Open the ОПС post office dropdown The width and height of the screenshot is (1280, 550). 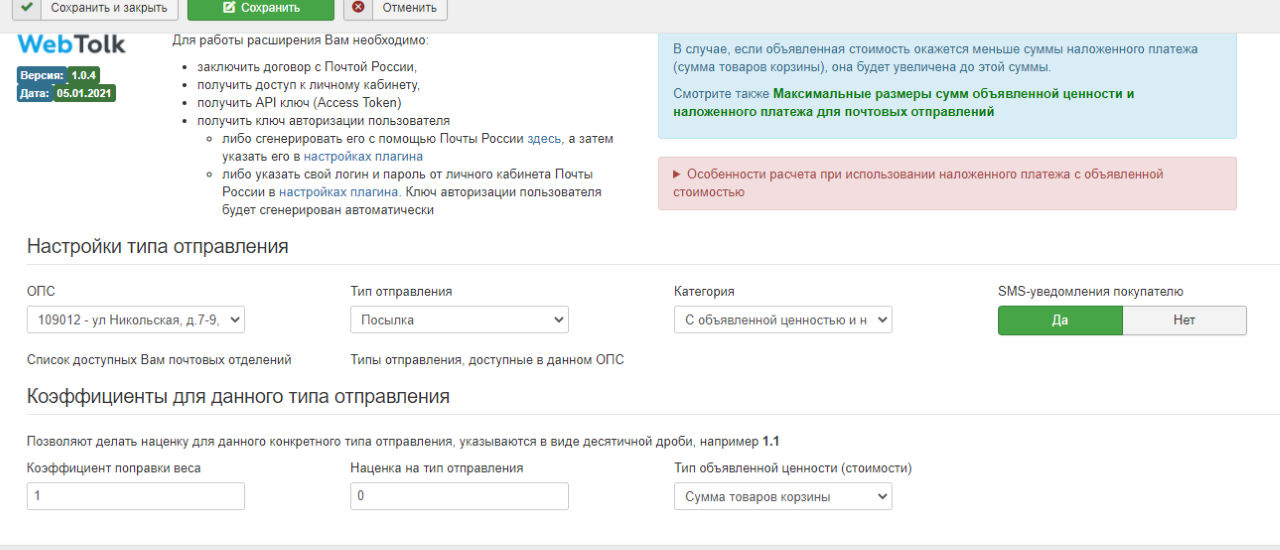136,320
